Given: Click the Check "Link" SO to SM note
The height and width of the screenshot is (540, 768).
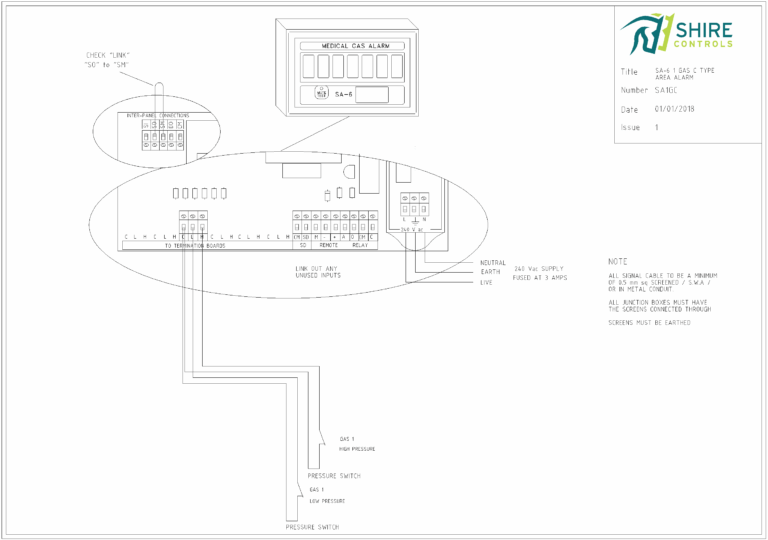Looking at the screenshot, I should (x=107, y=59).
